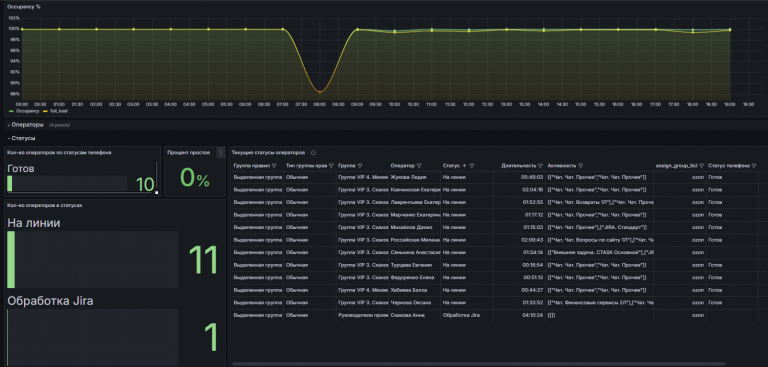Select operator Ковчинская Екатерина cell

(x=414, y=190)
